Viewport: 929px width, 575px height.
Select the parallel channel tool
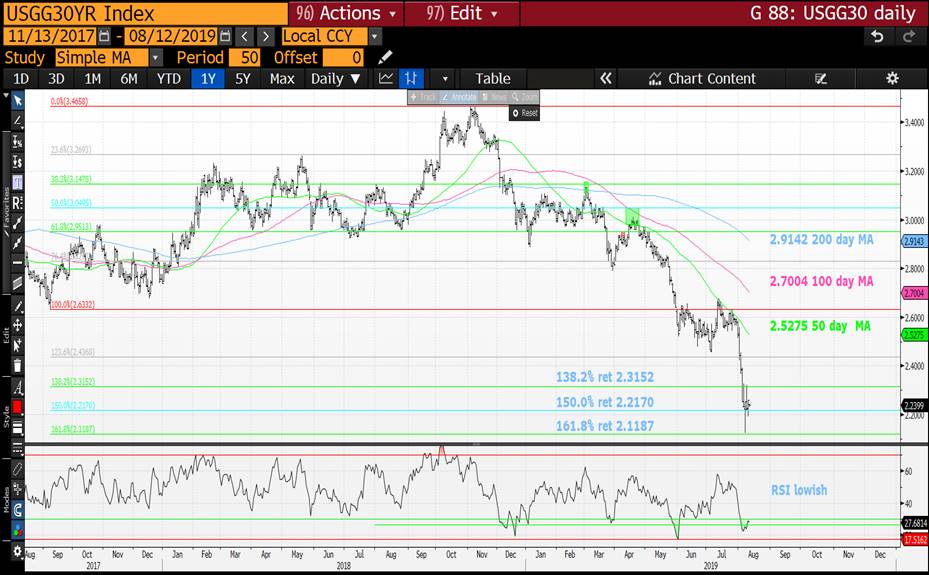[18, 283]
